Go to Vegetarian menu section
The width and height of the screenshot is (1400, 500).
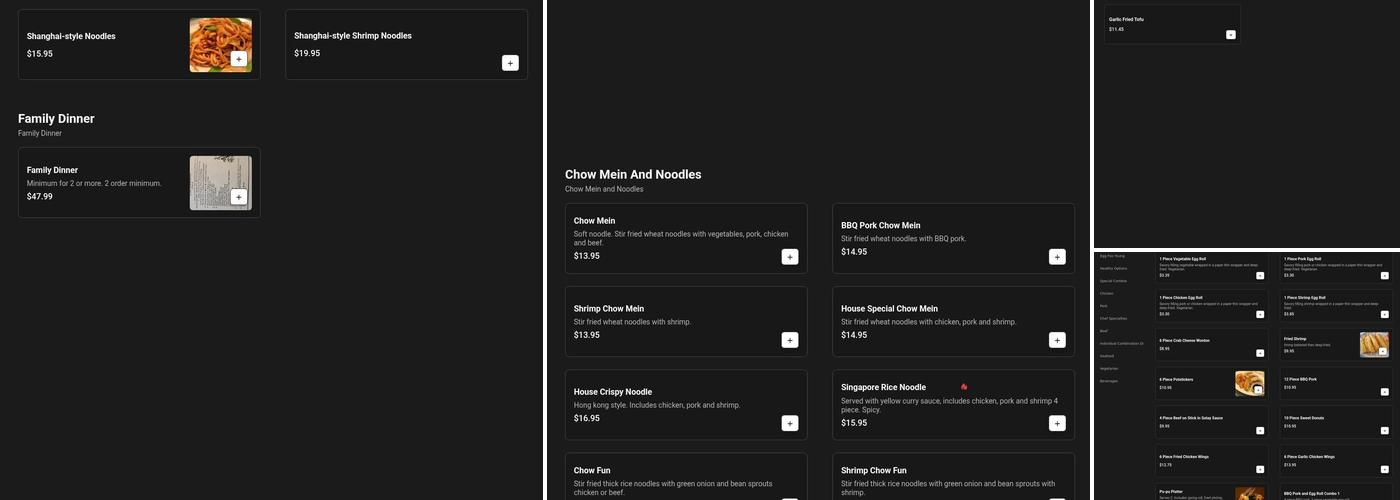coord(1109,368)
